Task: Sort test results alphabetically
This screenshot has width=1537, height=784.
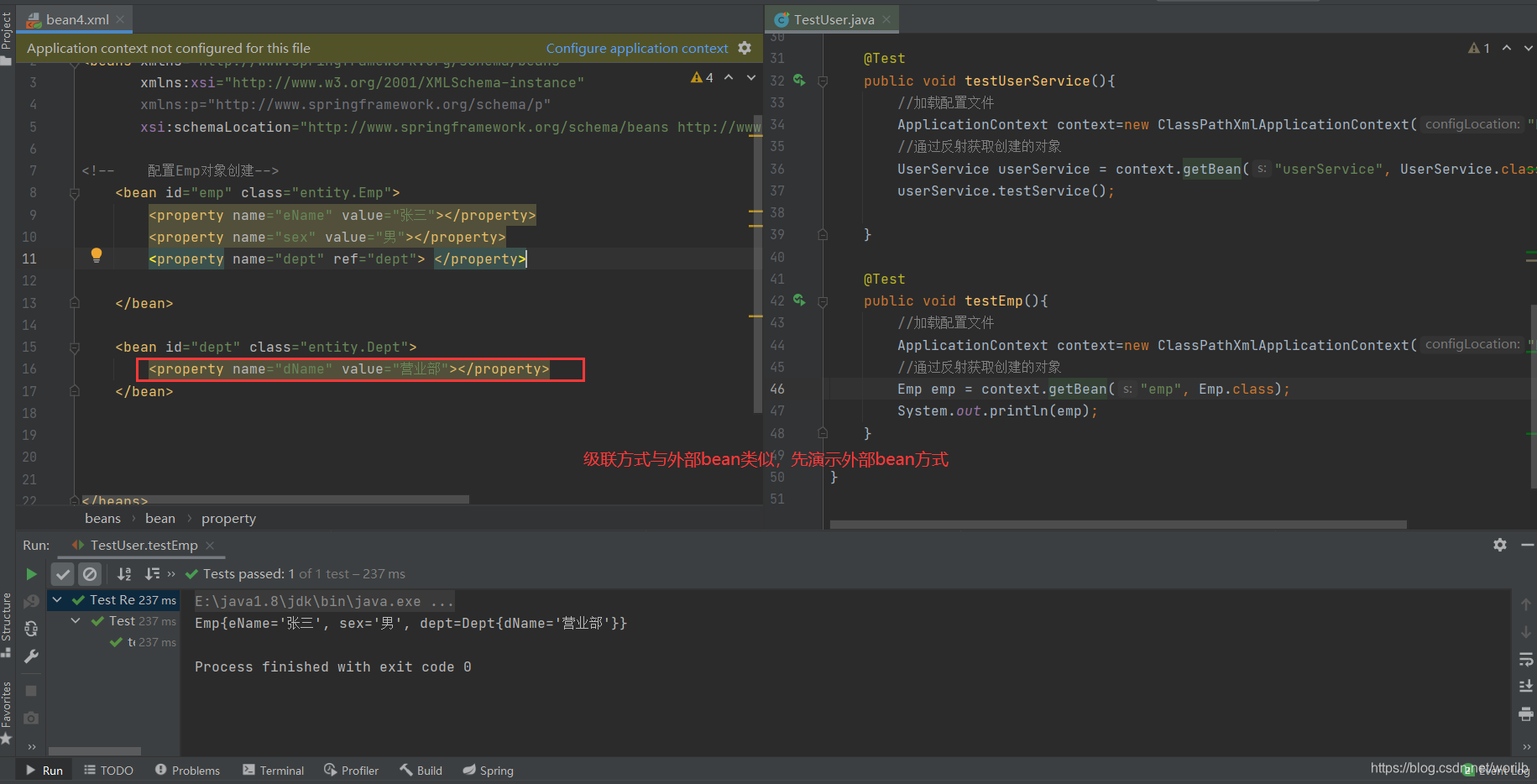Action: click(124, 574)
